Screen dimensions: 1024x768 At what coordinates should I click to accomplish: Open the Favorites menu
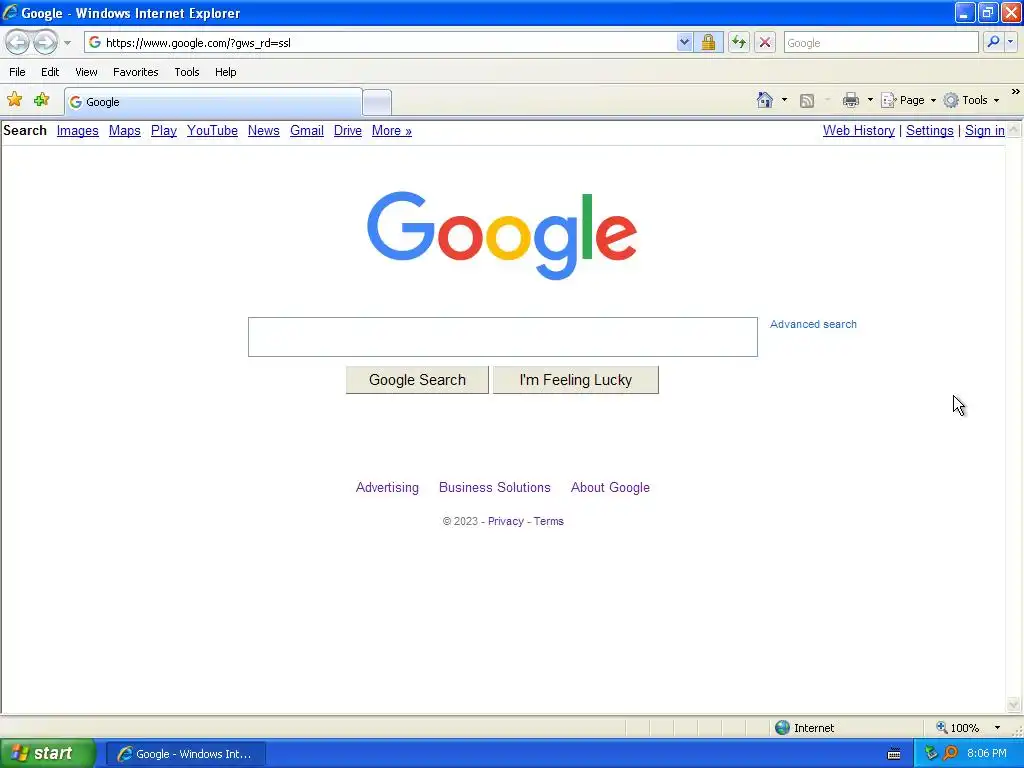[136, 72]
